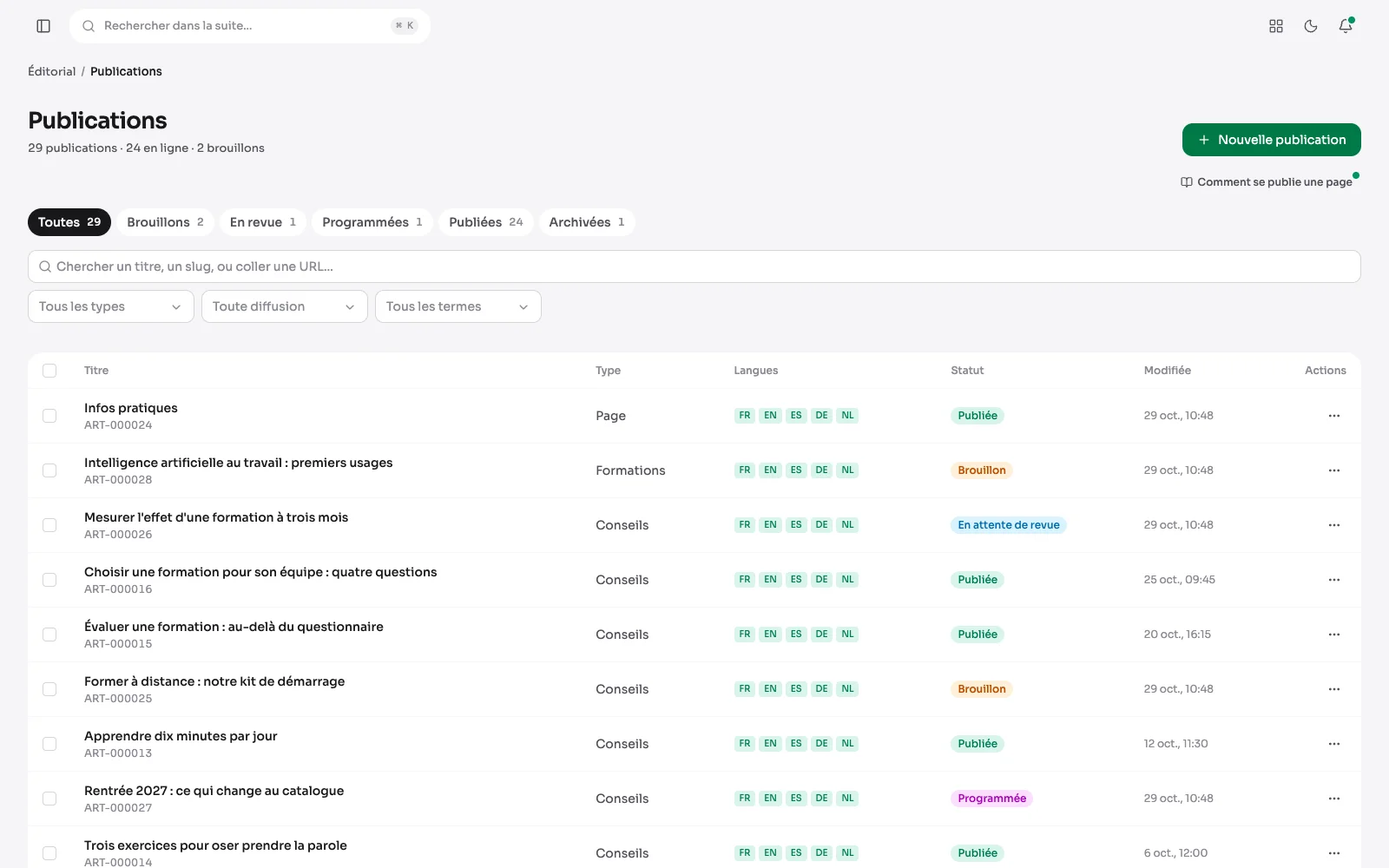Open actions menu for Former à distance row
The height and width of the screenshot is (868, 1389).
(1334, 689)
